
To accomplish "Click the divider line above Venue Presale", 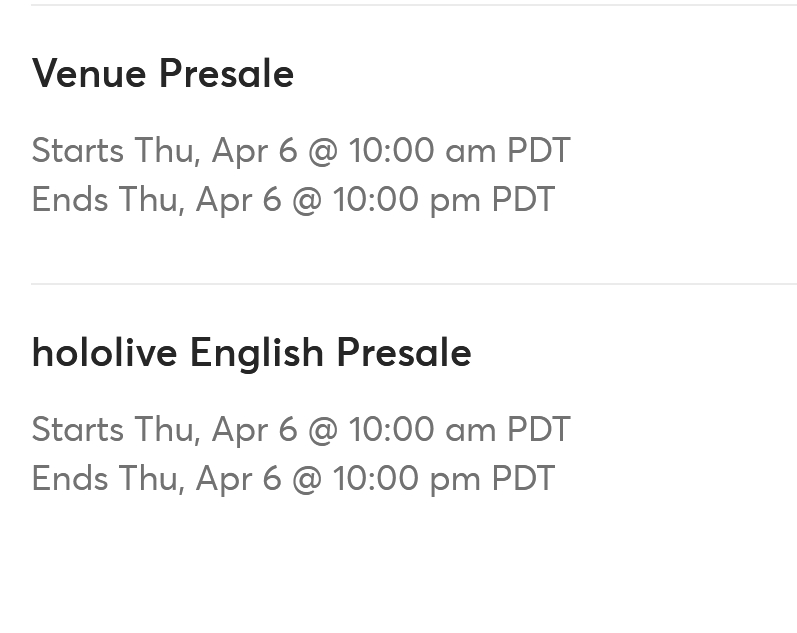I will [x=414, y=5].
